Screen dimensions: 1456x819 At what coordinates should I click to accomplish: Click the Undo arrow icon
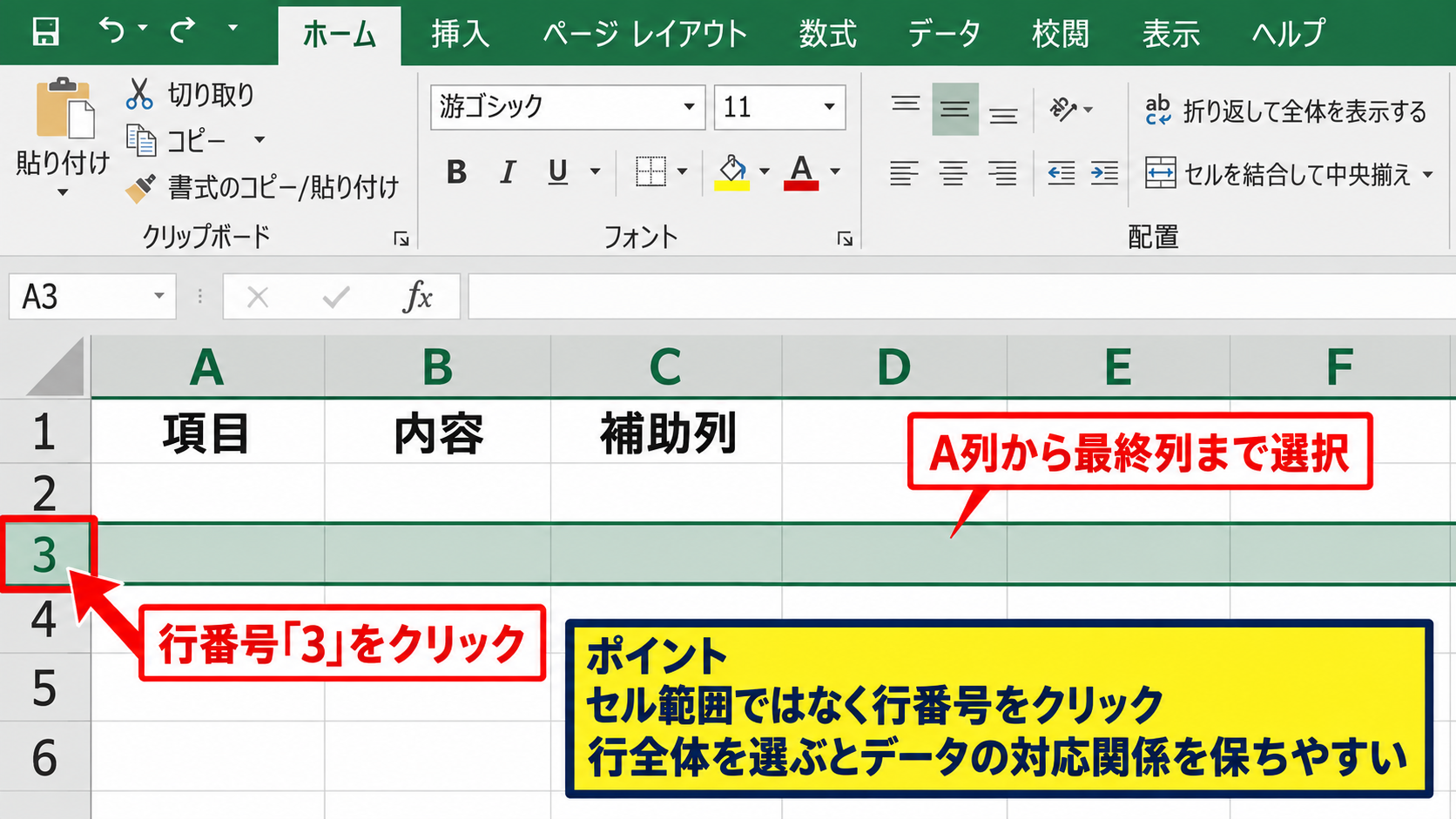pyautogui.click(x=111, y=30)
